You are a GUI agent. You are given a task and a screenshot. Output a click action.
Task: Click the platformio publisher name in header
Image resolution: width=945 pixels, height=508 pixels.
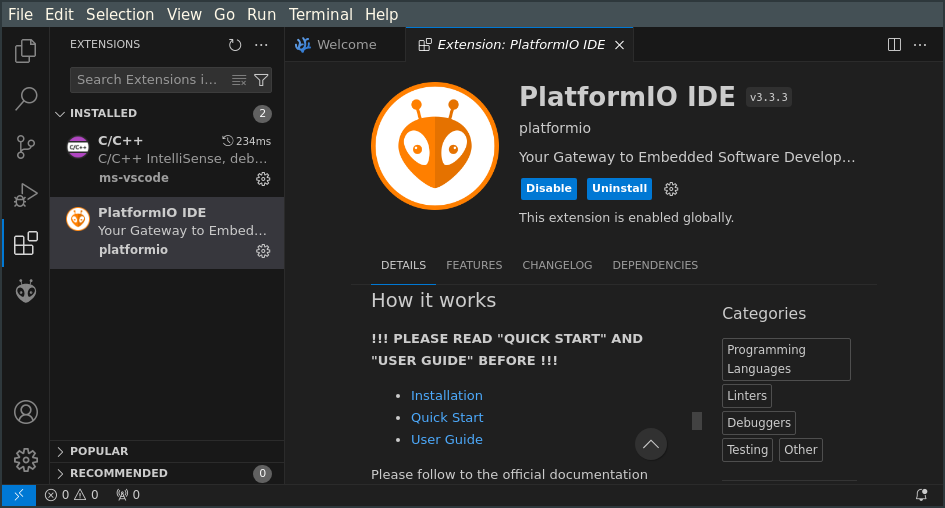coord(554,128)
